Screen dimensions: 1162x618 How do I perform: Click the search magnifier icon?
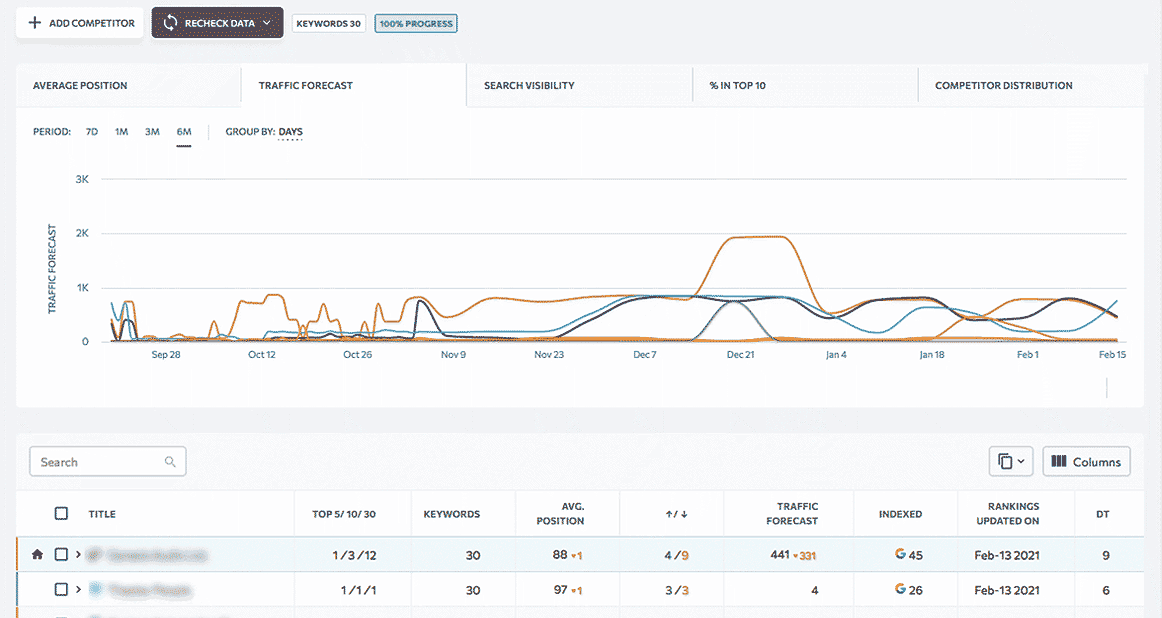click(170, 462)
